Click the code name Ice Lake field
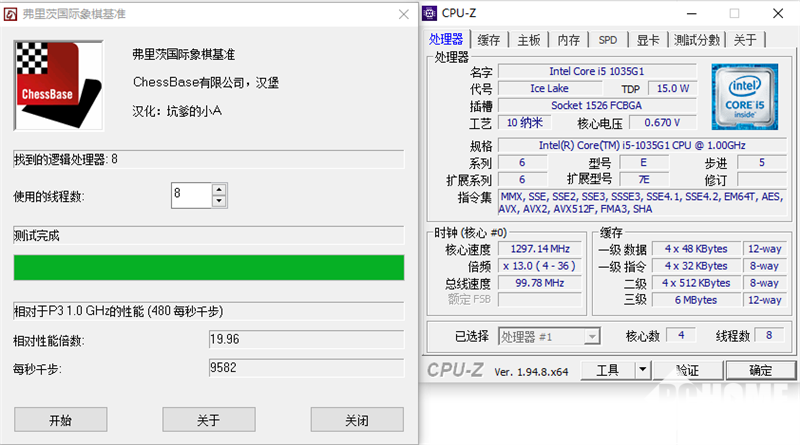 pyautogui.click(x=550, y=88)
